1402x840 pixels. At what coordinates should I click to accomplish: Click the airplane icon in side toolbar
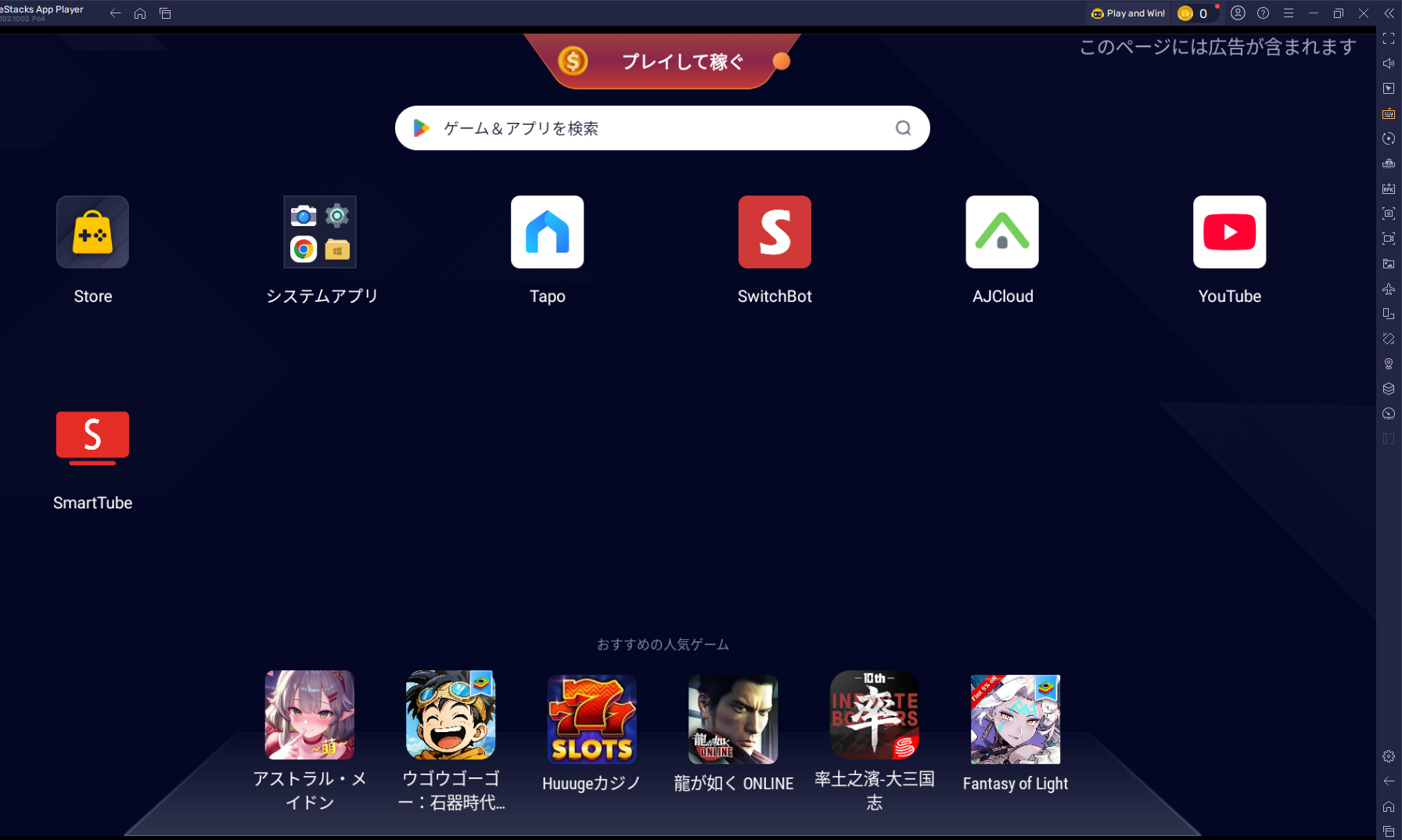point(1389,289)
